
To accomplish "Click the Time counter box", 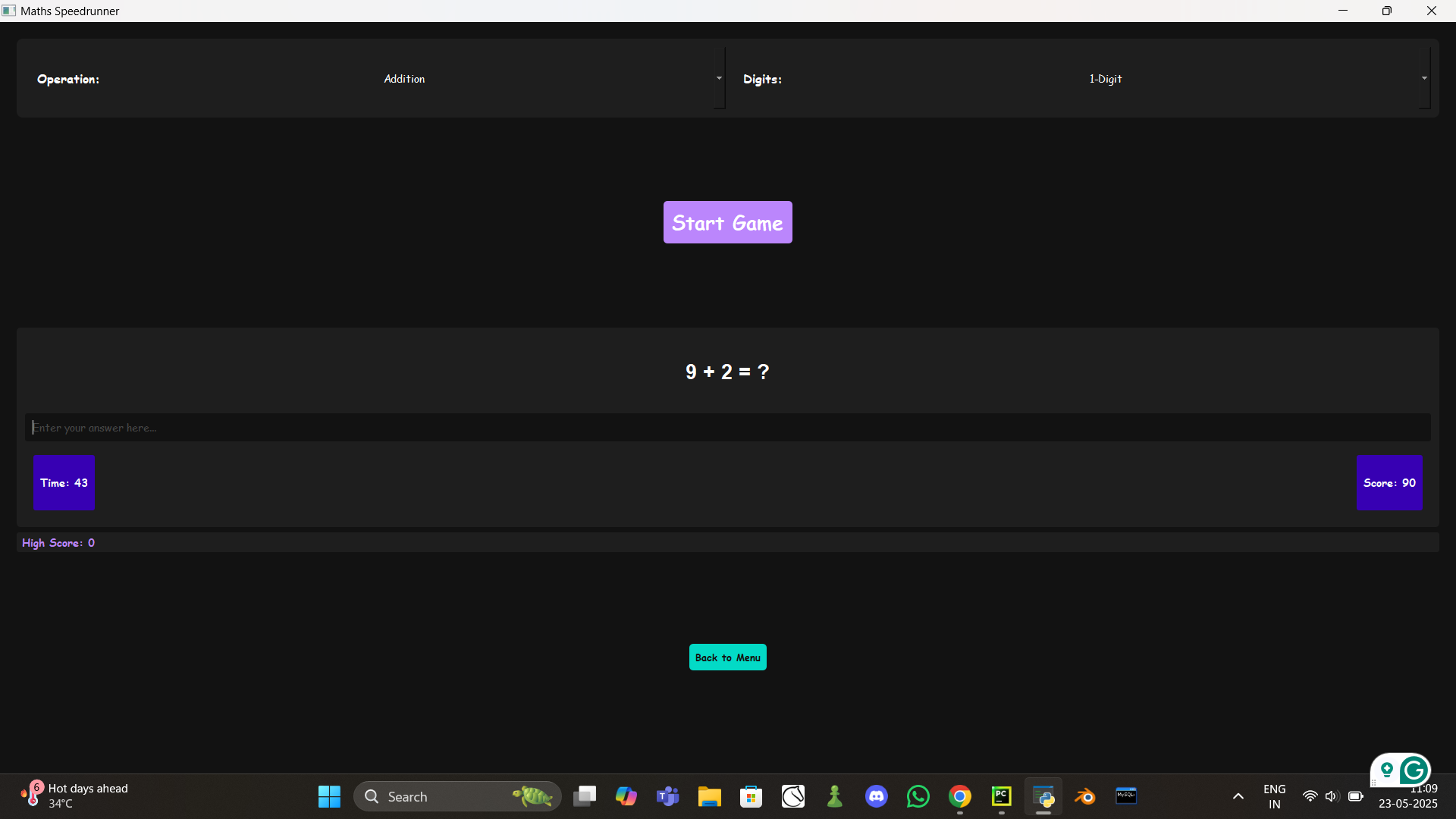I will [64, 483].
